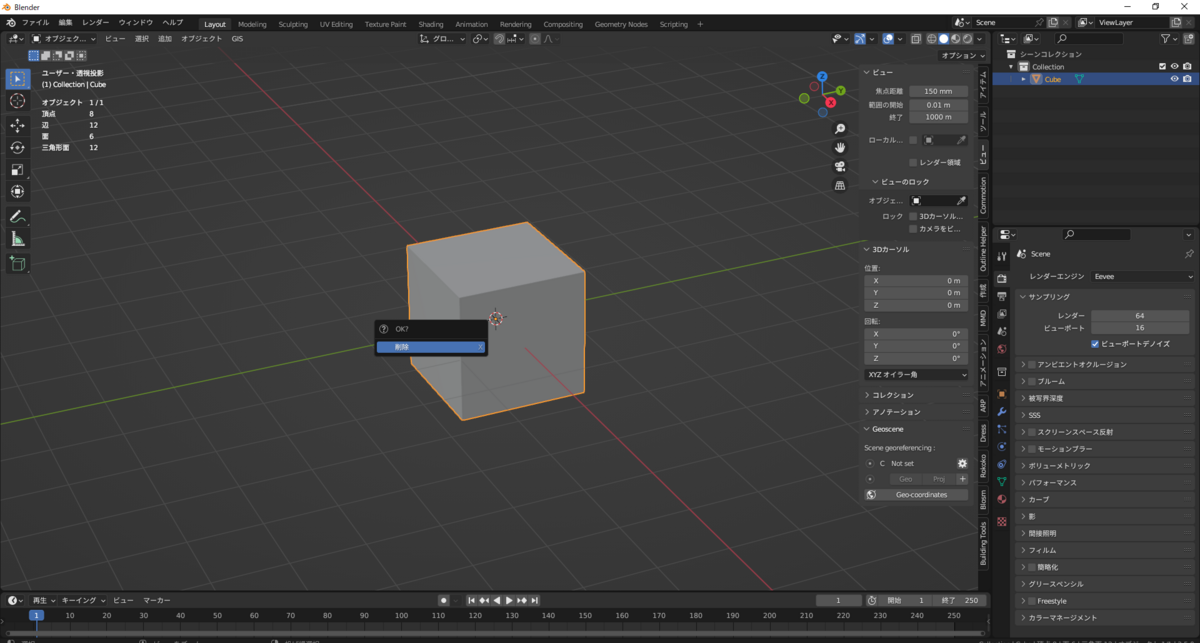Viewport: 1200px width, 643px height.
Task: Switch to the Shading workspace tab
Action: [430, 24]
